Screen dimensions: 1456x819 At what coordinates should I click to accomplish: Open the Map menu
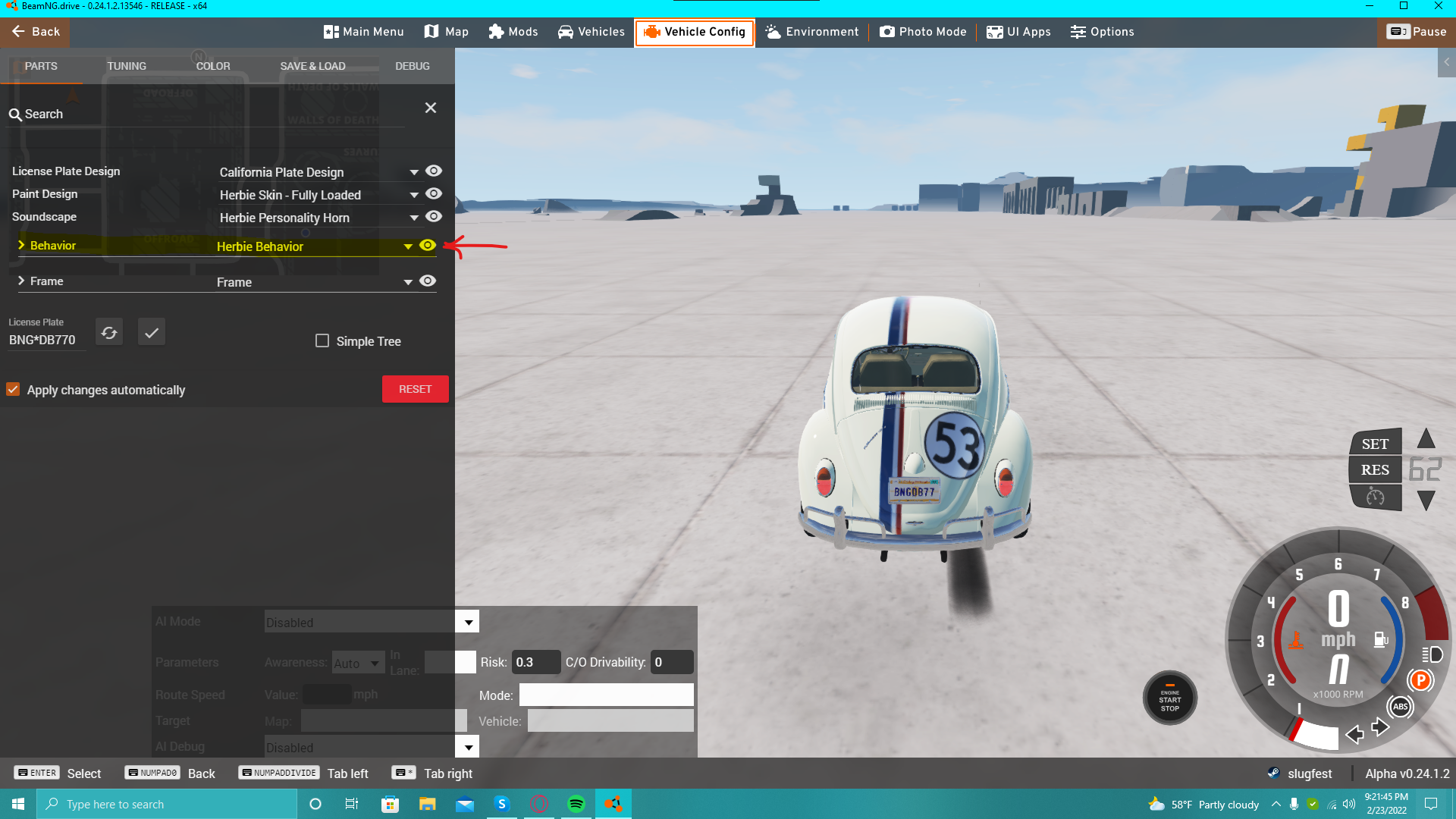click(447, 32)
